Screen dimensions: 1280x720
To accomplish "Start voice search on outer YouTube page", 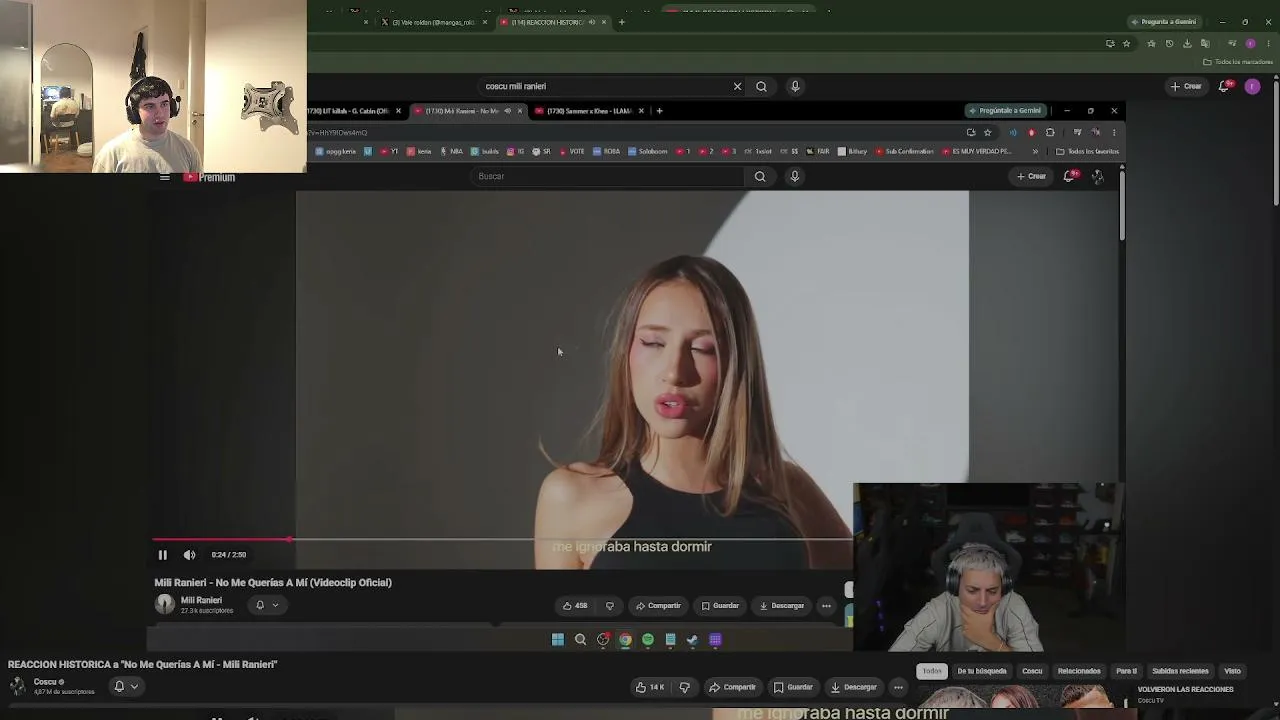I will tap(795, 86).
